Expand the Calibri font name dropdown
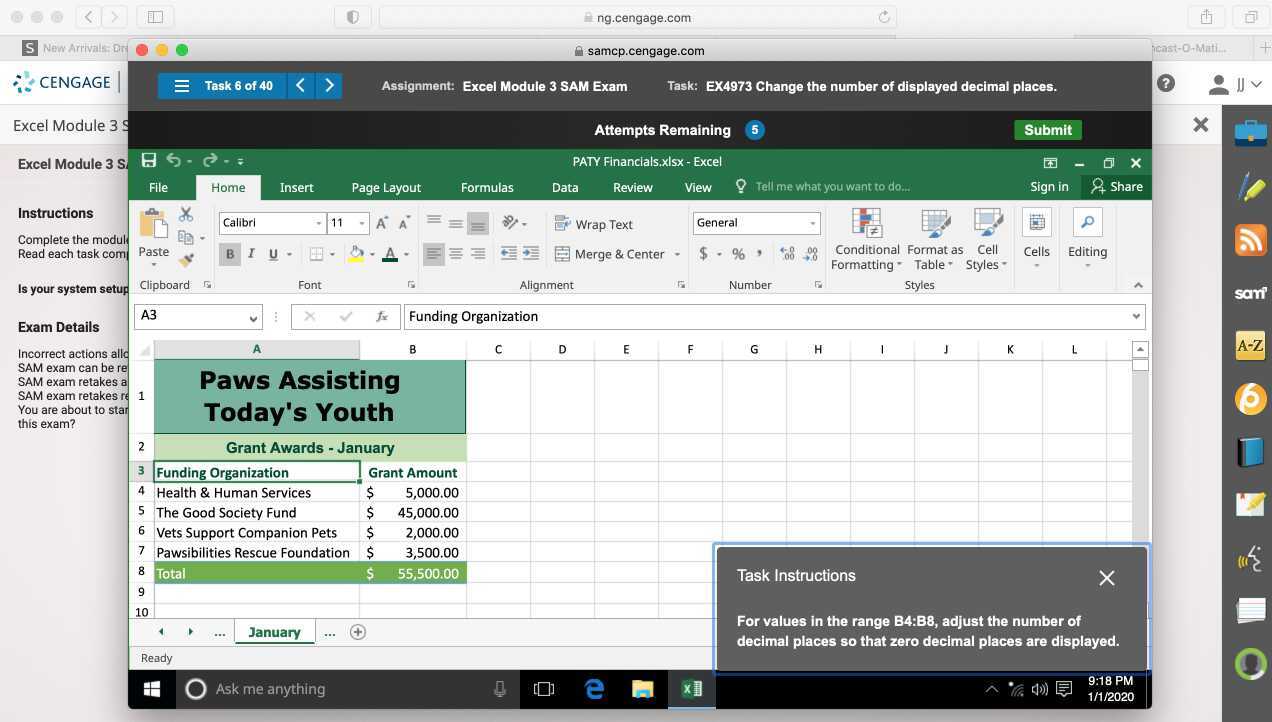Image resolution: width=1272 pixels, height=722 pixels. [318, 223]
